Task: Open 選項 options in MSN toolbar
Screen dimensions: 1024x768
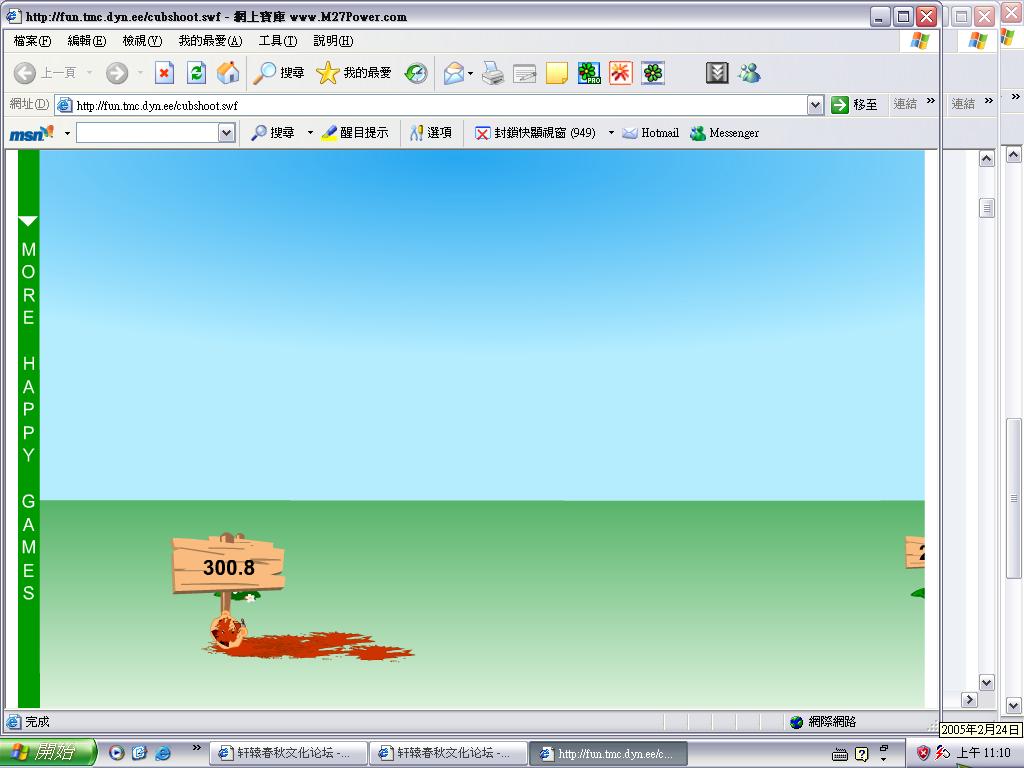Action: coord(431,133)
